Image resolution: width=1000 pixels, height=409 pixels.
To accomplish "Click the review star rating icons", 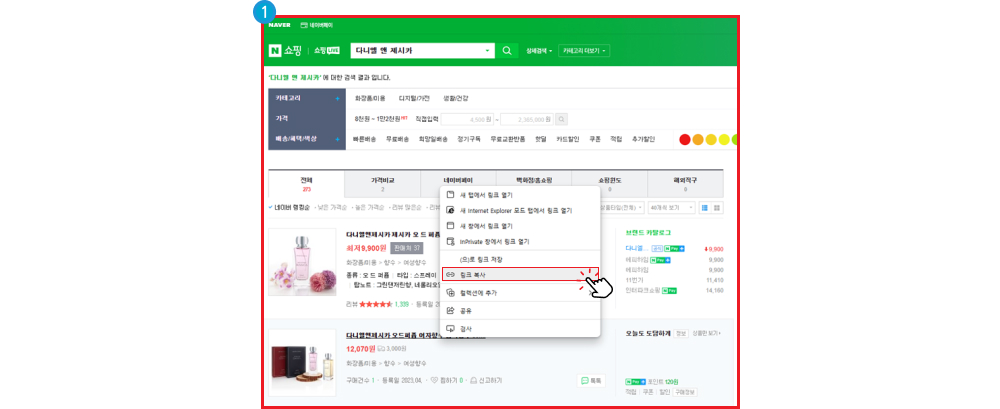I will coord(376,304).
